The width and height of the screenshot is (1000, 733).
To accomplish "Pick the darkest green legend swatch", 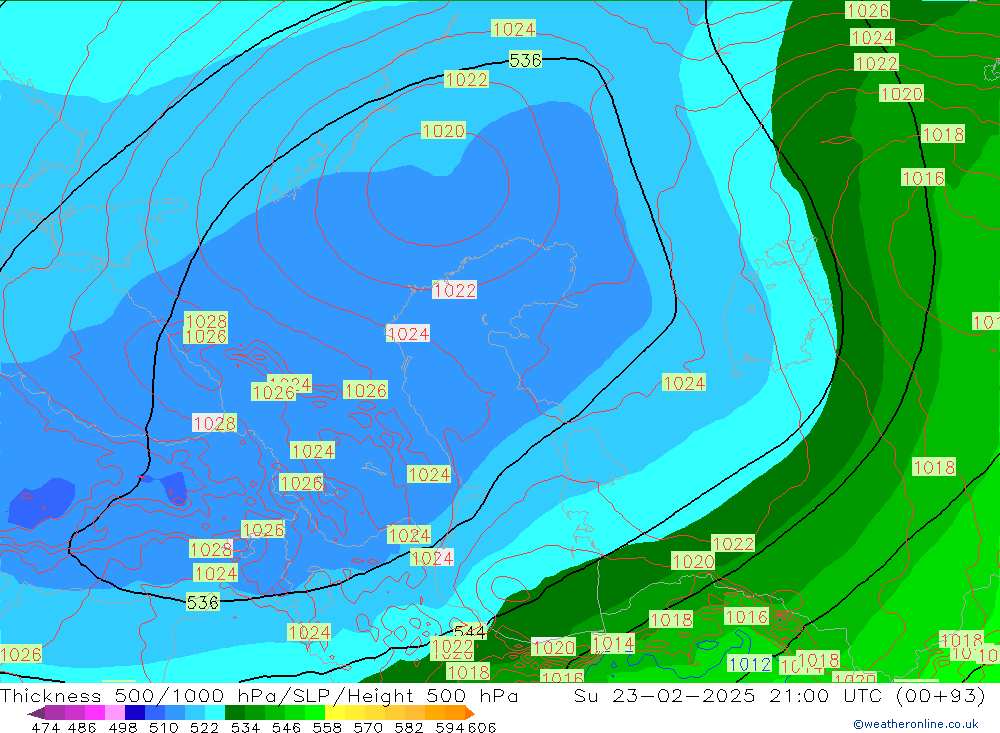I will [x=235, y=713].
